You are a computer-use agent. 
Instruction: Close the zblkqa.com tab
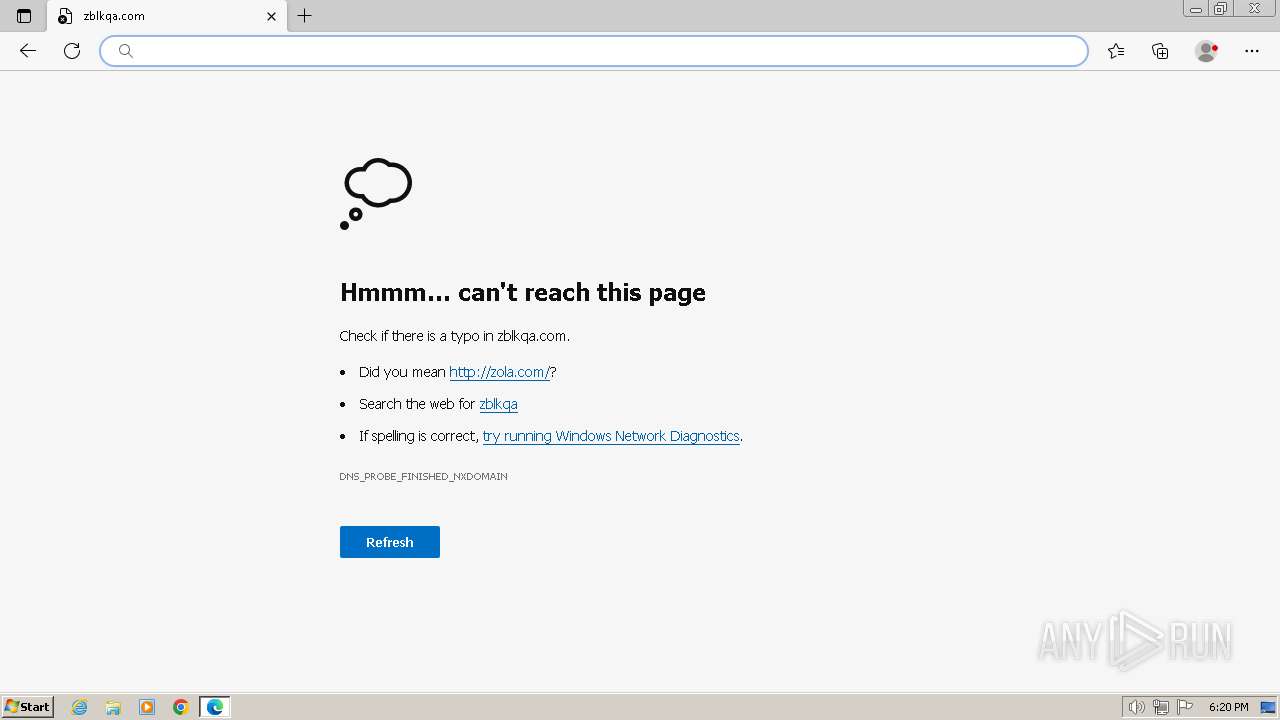[271, 16]
